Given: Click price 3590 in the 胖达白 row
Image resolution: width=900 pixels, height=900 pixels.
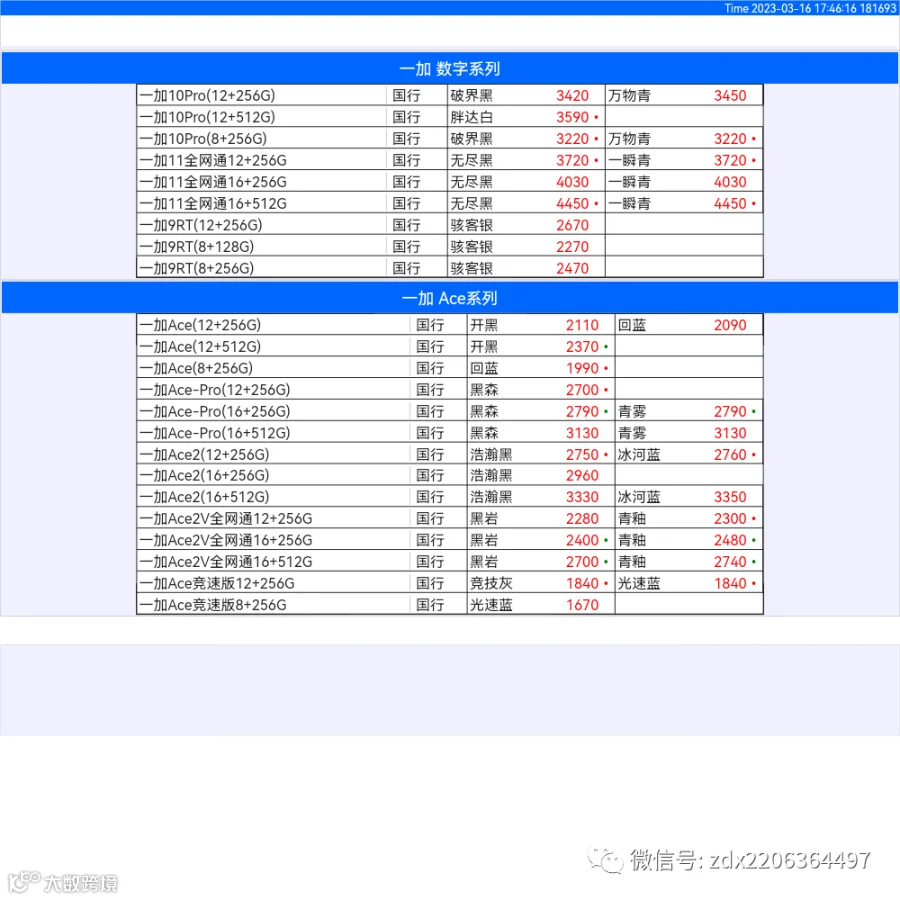Looking at the screenshot, I should (572, 117).
